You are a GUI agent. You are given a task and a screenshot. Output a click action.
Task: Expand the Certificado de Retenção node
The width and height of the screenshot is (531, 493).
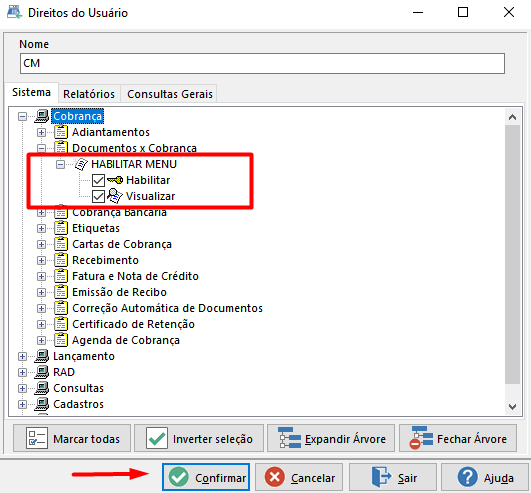[41, 324]
